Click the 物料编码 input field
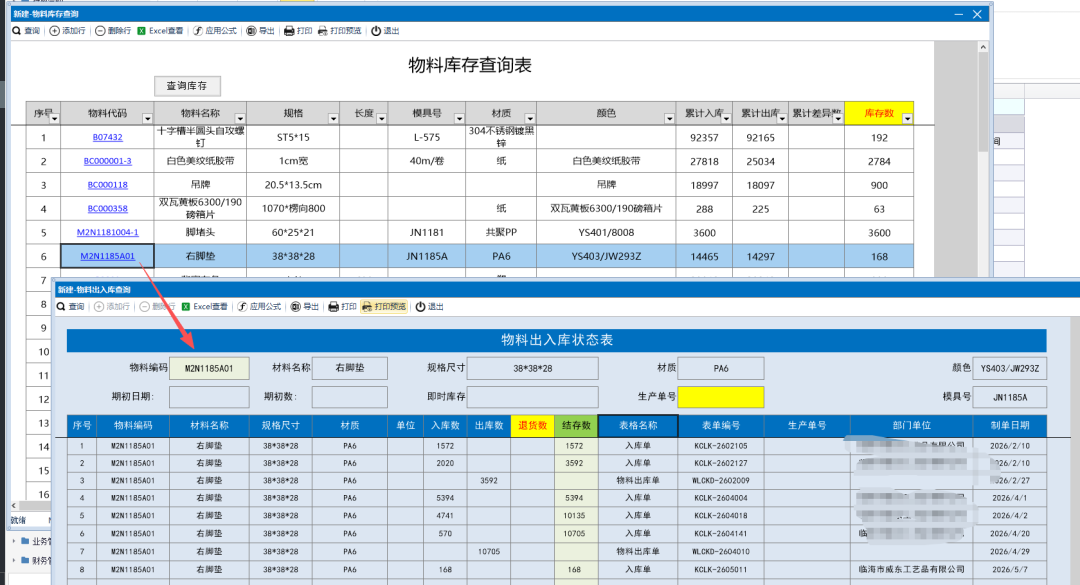Screen dimensions: 1080x585 point(209,368)
